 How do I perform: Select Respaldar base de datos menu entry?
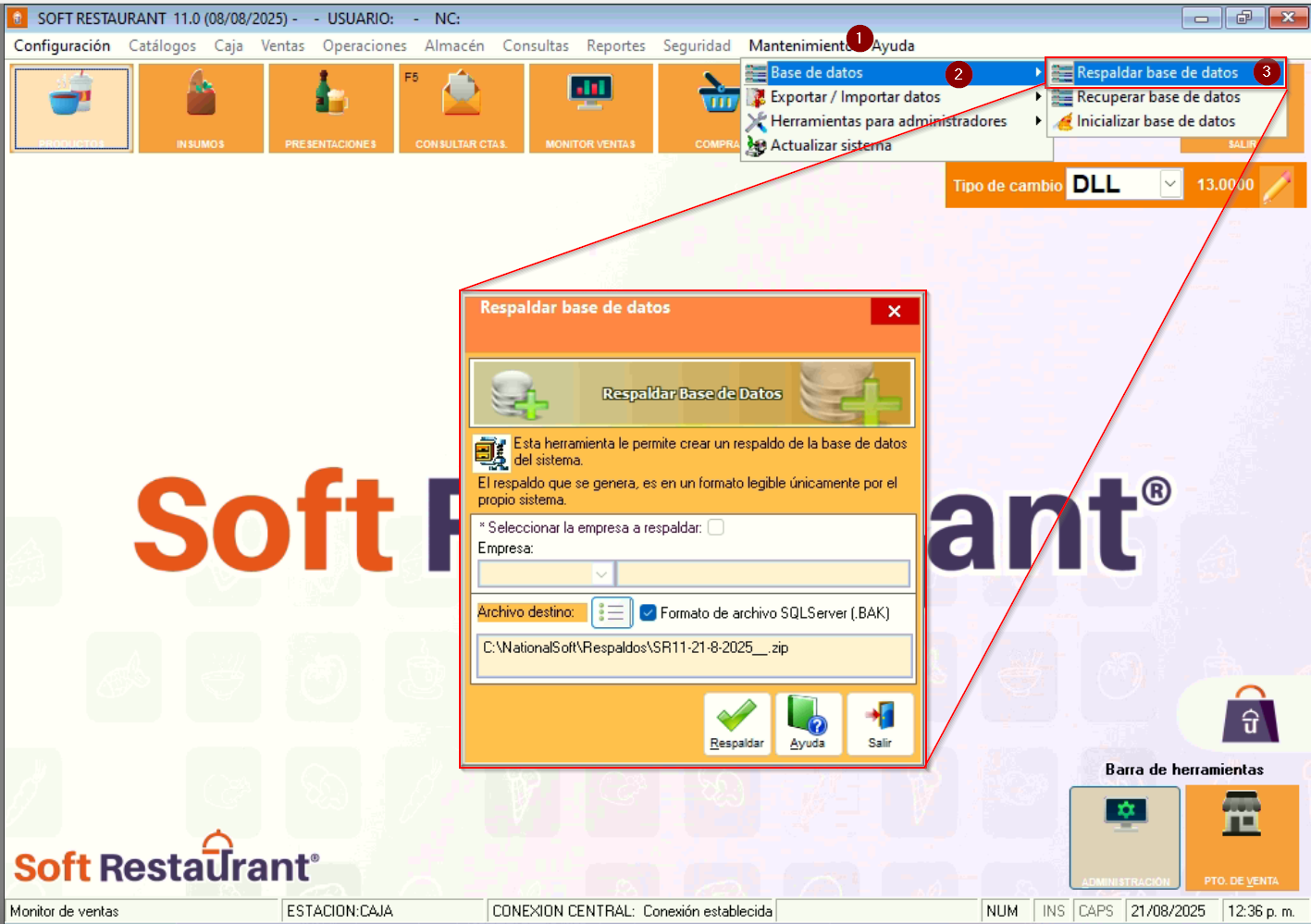pos(1166,72)
